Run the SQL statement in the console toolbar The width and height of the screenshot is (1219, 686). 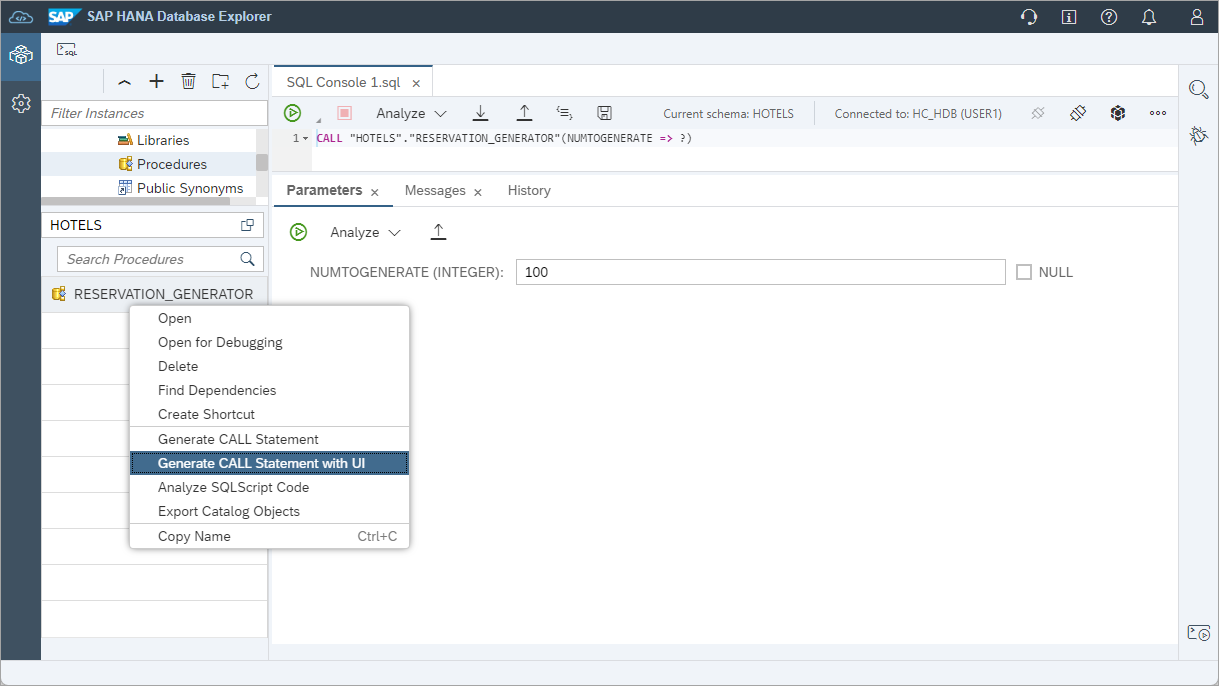pos(293,113)
